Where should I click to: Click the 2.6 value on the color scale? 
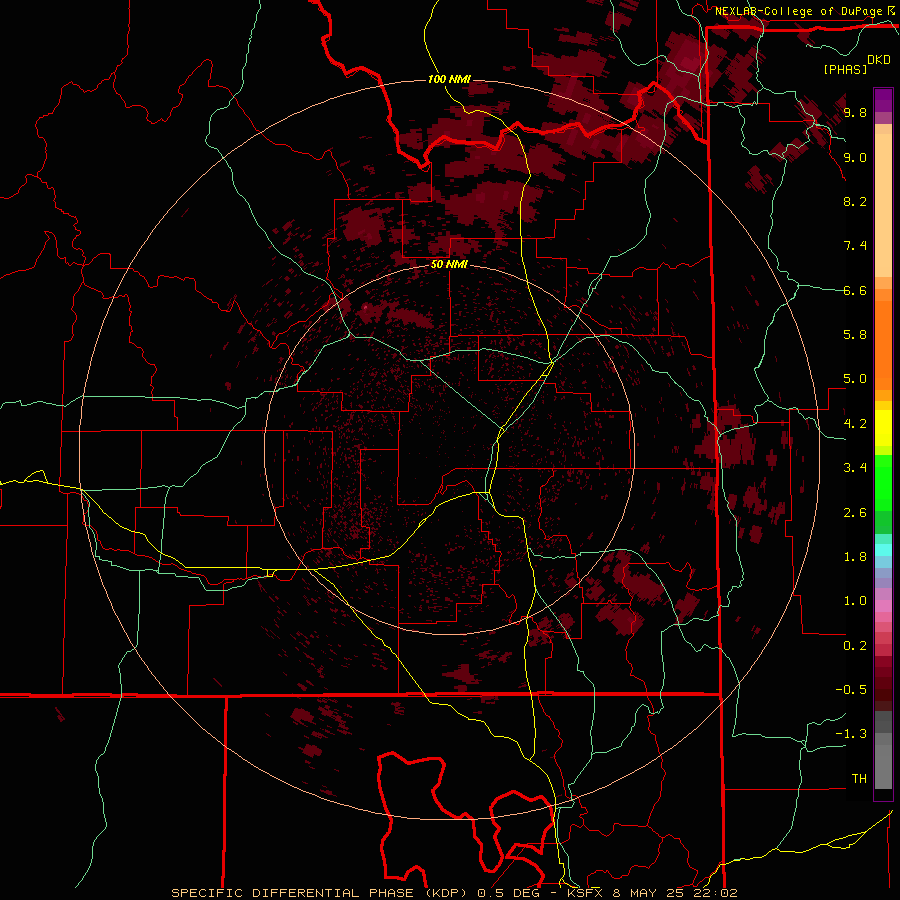pyautogui.click(x=855, y=513)
